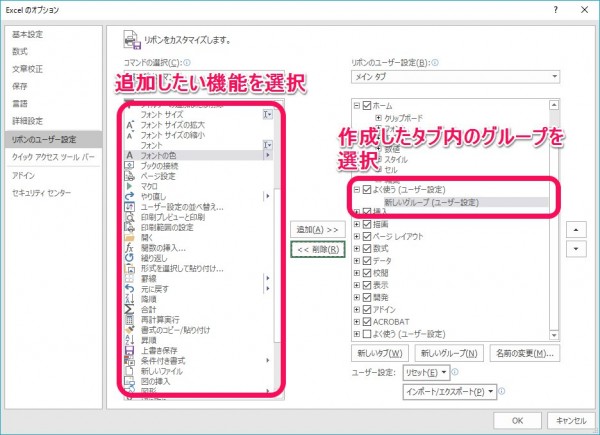
Task: Uncheck the checked よく使う (ユーザー設定) checkbox
Action: (x=367, y=189)
